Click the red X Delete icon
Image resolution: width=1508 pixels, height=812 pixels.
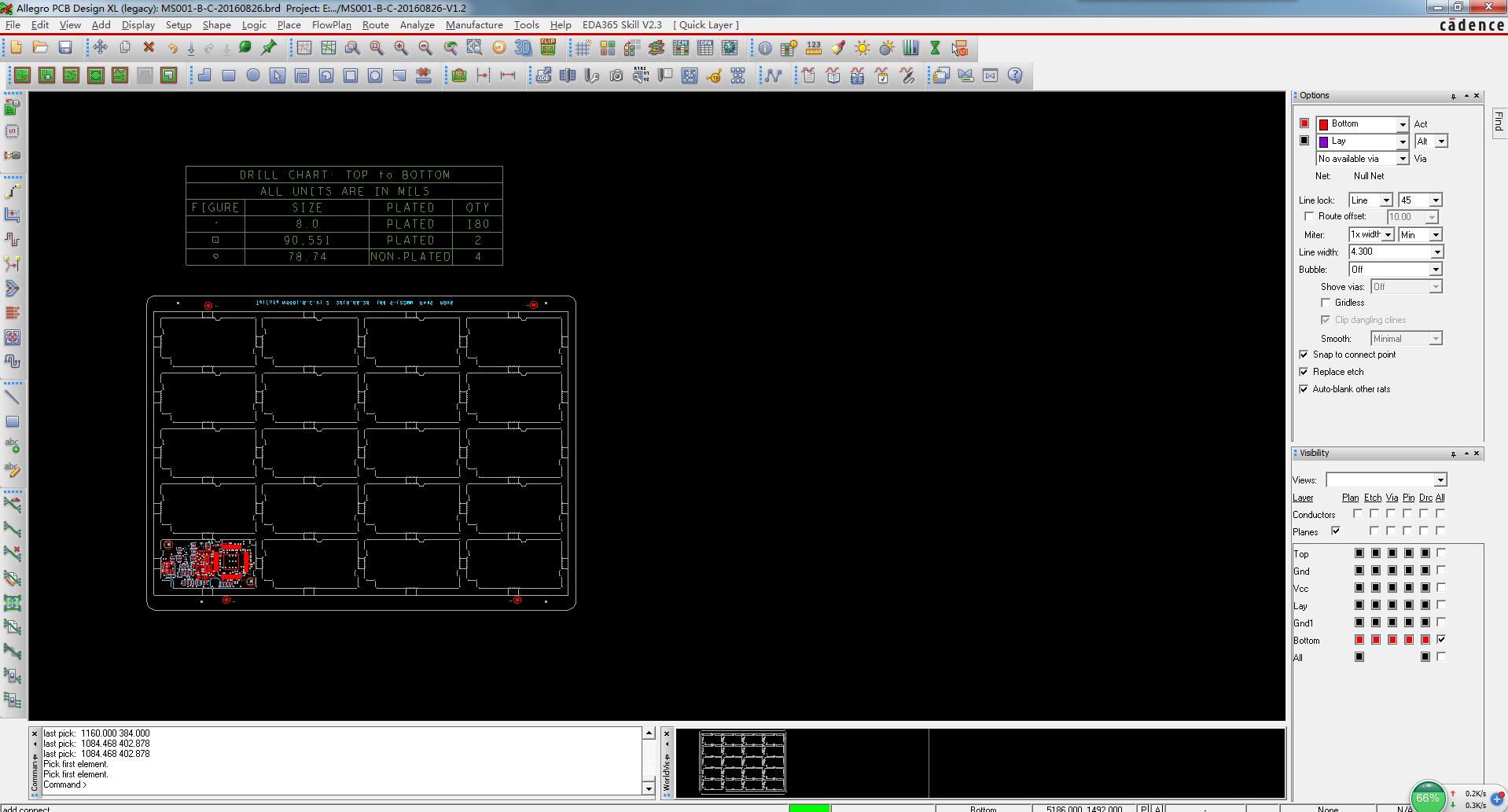pyautogui.click(x=149, y=48)
